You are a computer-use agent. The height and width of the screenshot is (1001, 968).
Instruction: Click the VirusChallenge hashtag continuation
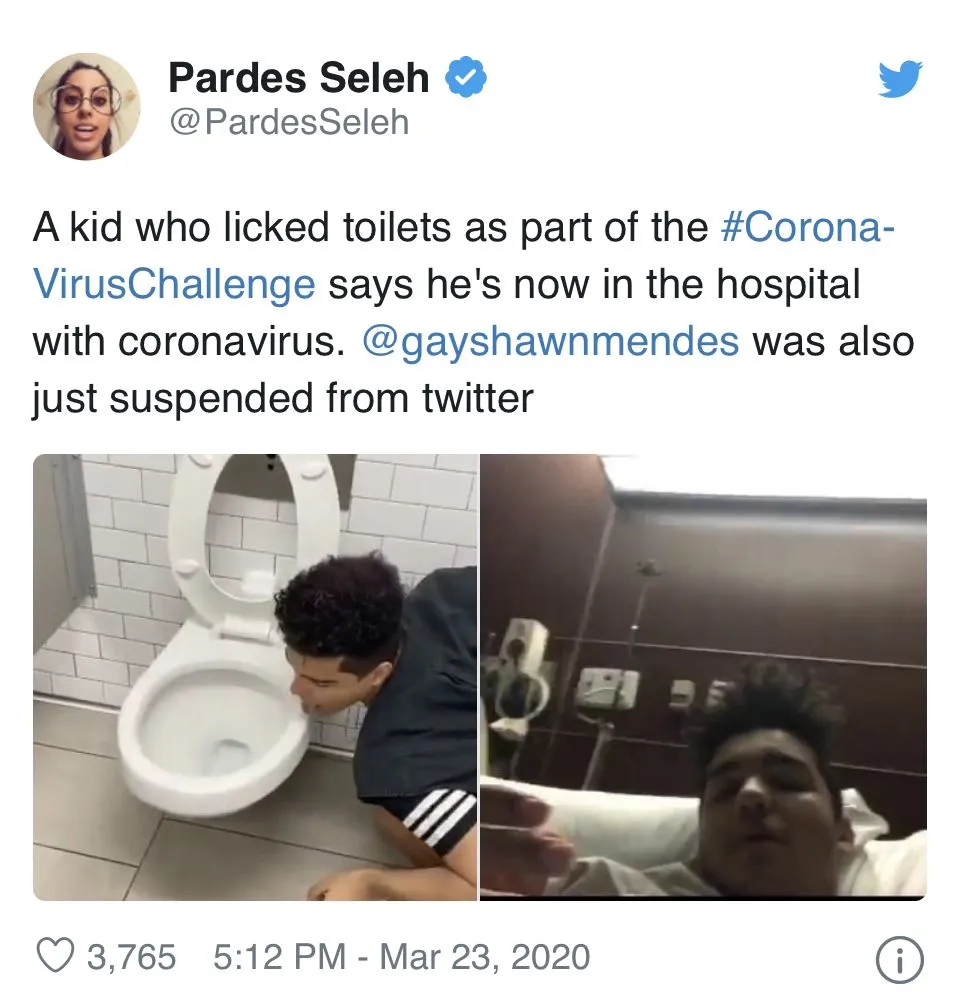174,283
